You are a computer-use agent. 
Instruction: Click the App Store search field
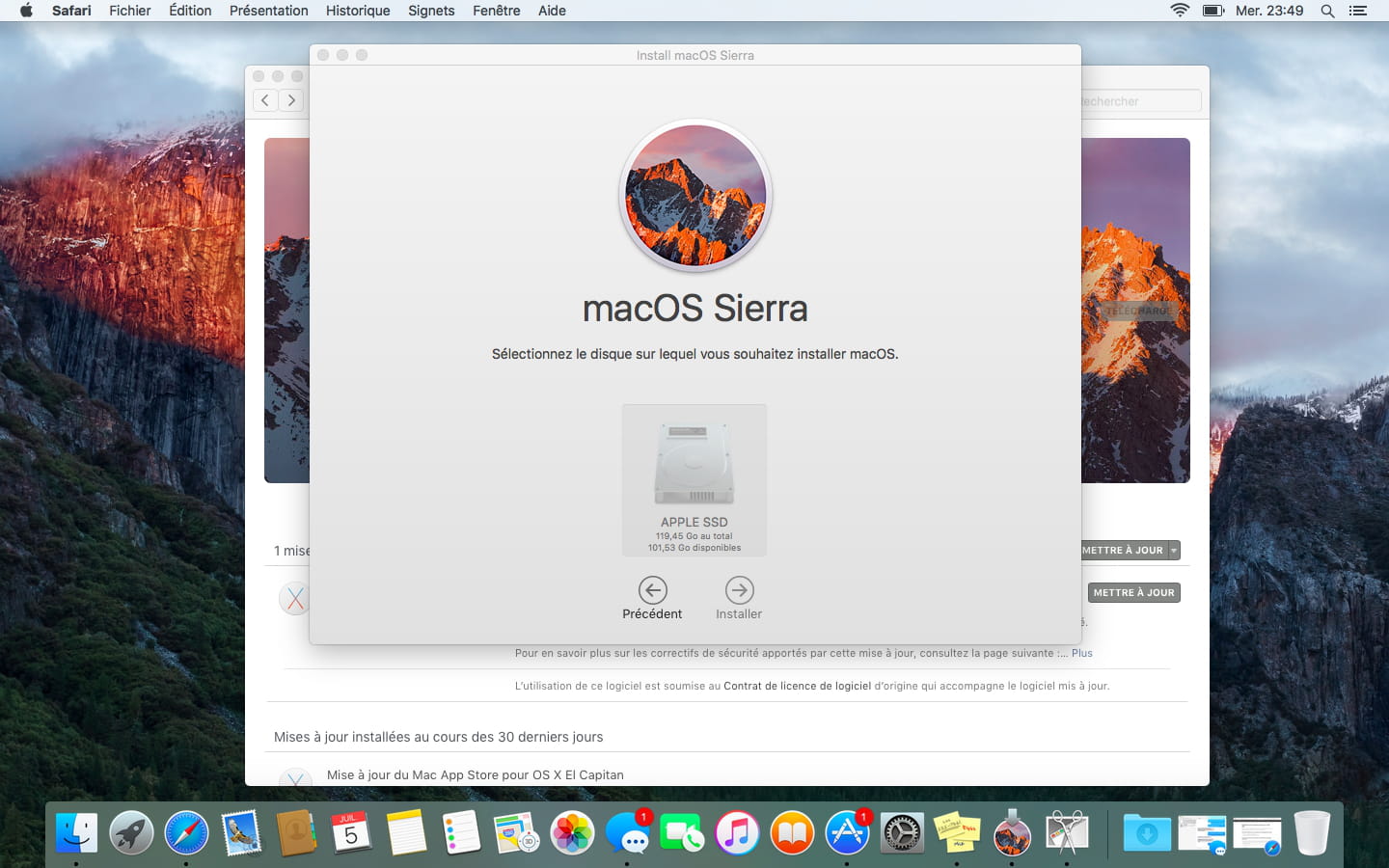[1140, 100]
